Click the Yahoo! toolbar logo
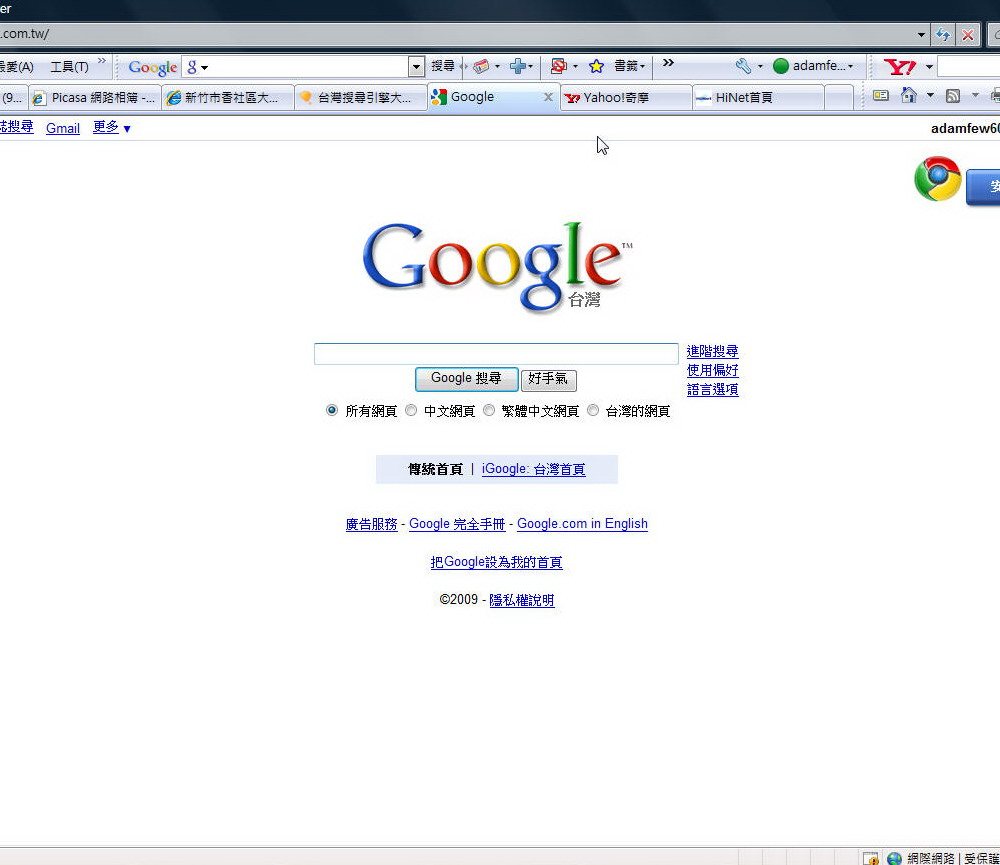The height and width of the screenshot is (865, 1000). click(x=900, y=66)
